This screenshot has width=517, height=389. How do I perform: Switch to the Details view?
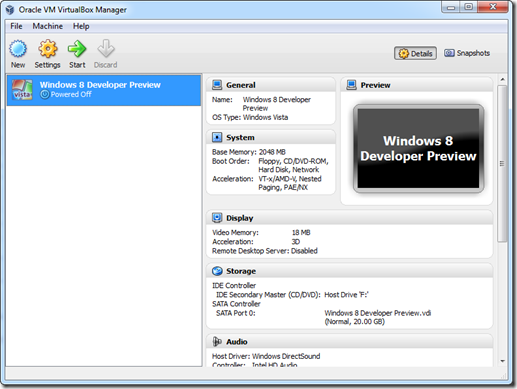415,53
